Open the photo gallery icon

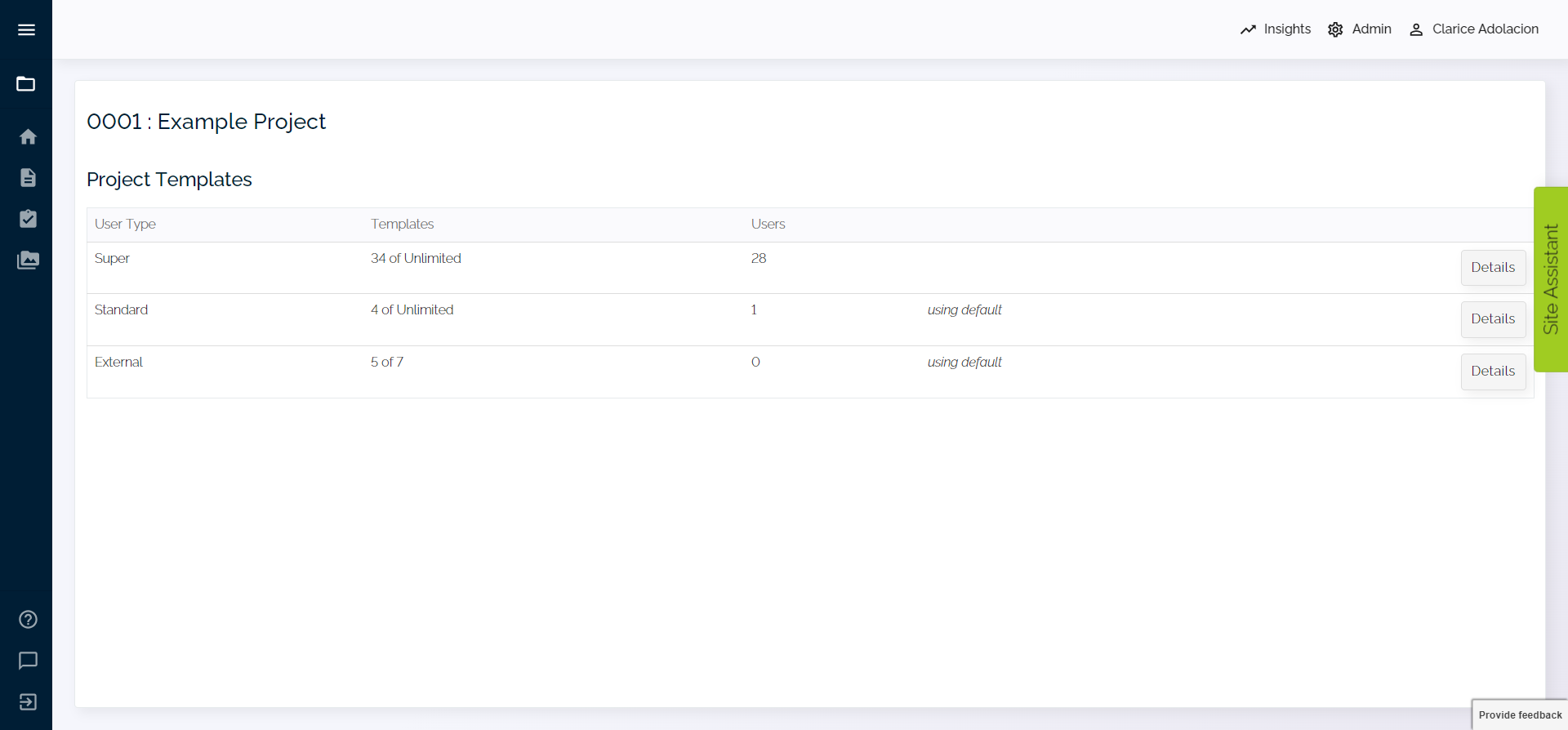tap(28, 260)
